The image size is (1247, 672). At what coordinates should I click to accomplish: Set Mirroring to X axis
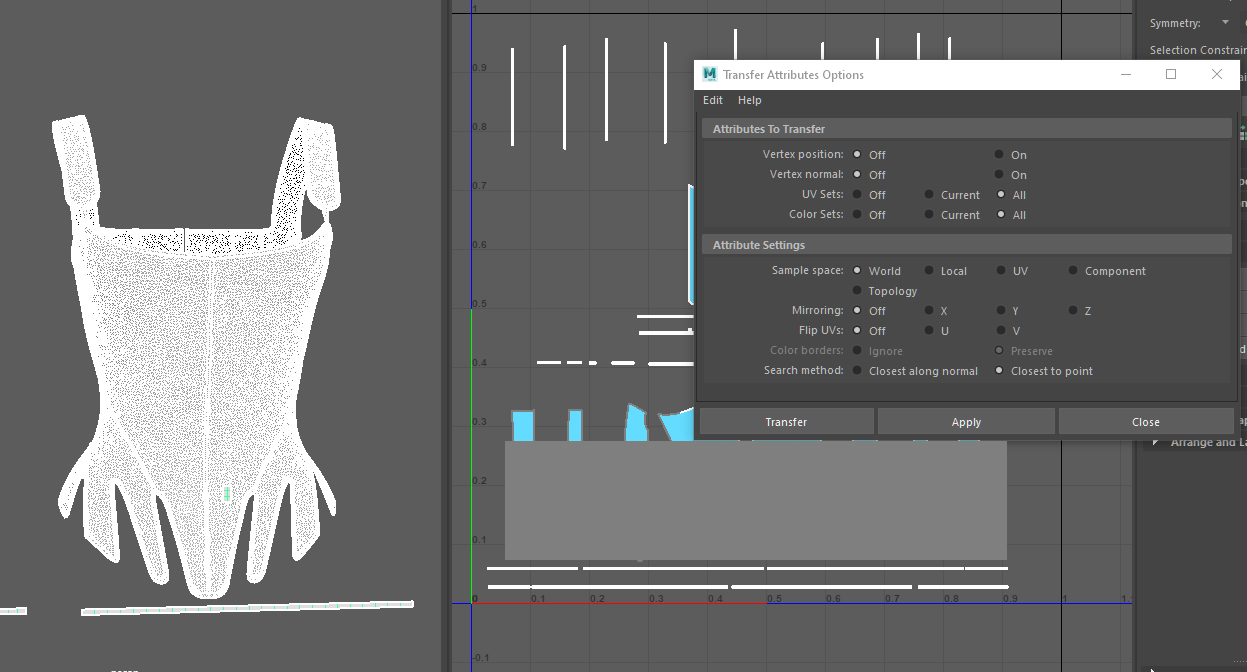[929, 311]
